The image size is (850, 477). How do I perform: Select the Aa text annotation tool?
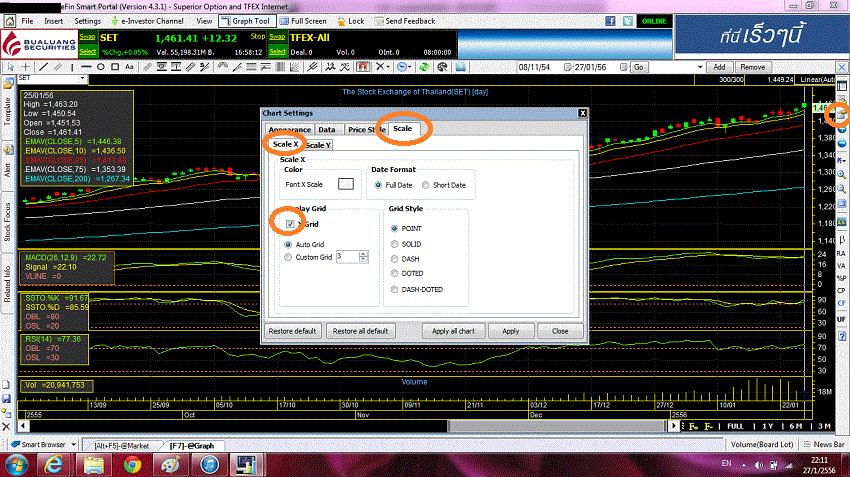coord(129,67)
